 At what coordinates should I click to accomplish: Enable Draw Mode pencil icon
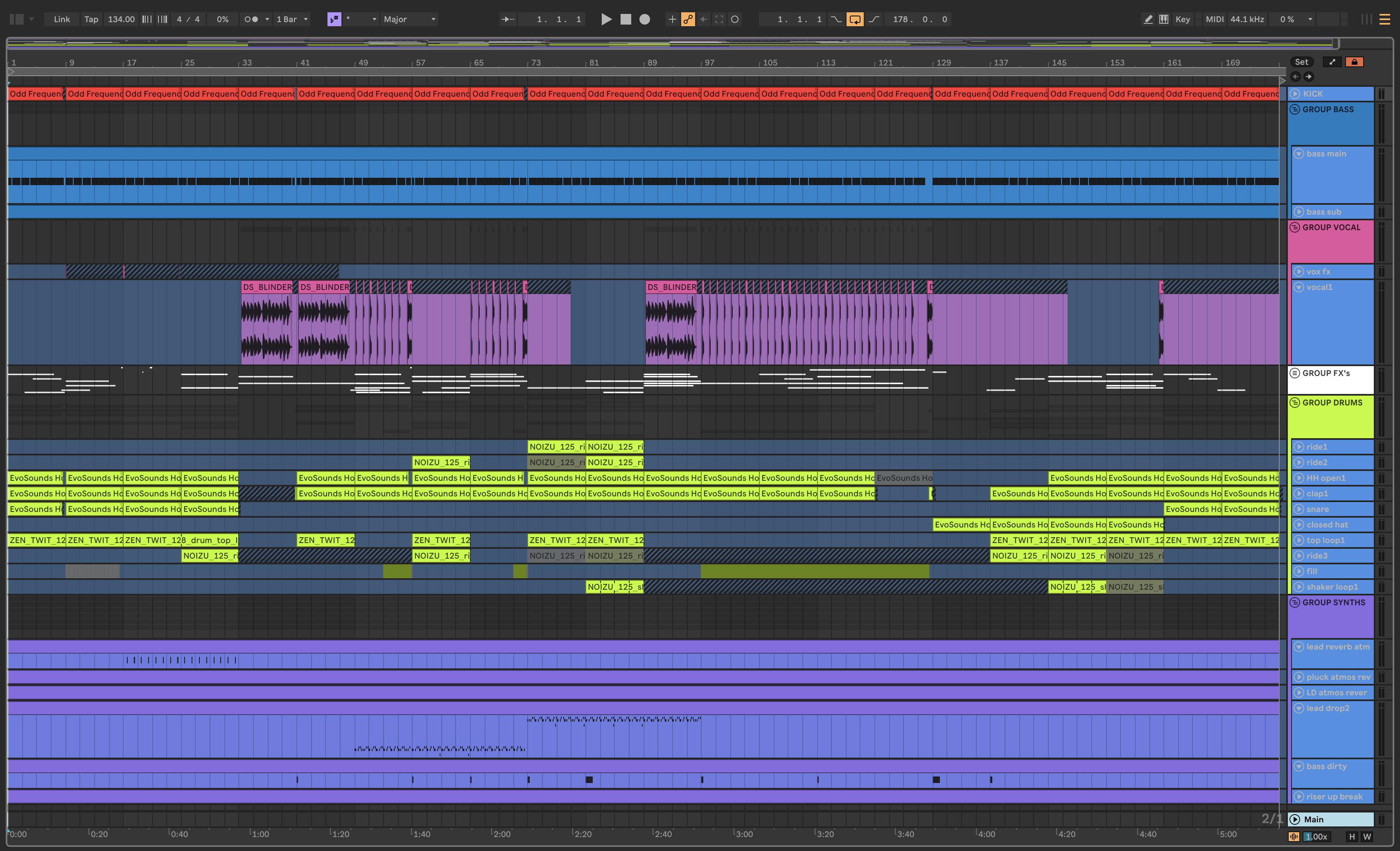click(1148, 19)
